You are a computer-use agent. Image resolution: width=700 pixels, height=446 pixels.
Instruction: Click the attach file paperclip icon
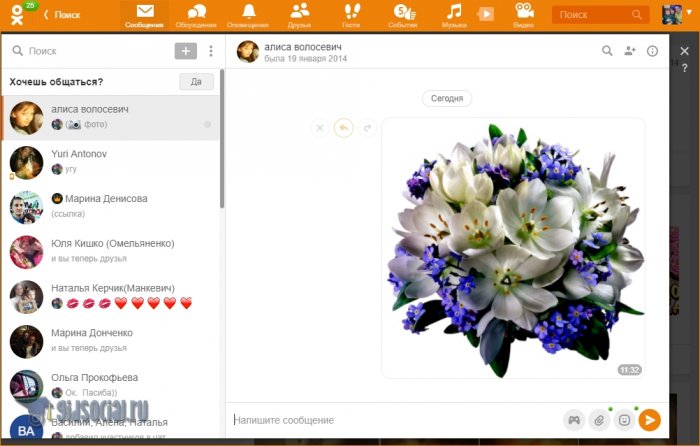pyautogui.click(x=599, y=420)
